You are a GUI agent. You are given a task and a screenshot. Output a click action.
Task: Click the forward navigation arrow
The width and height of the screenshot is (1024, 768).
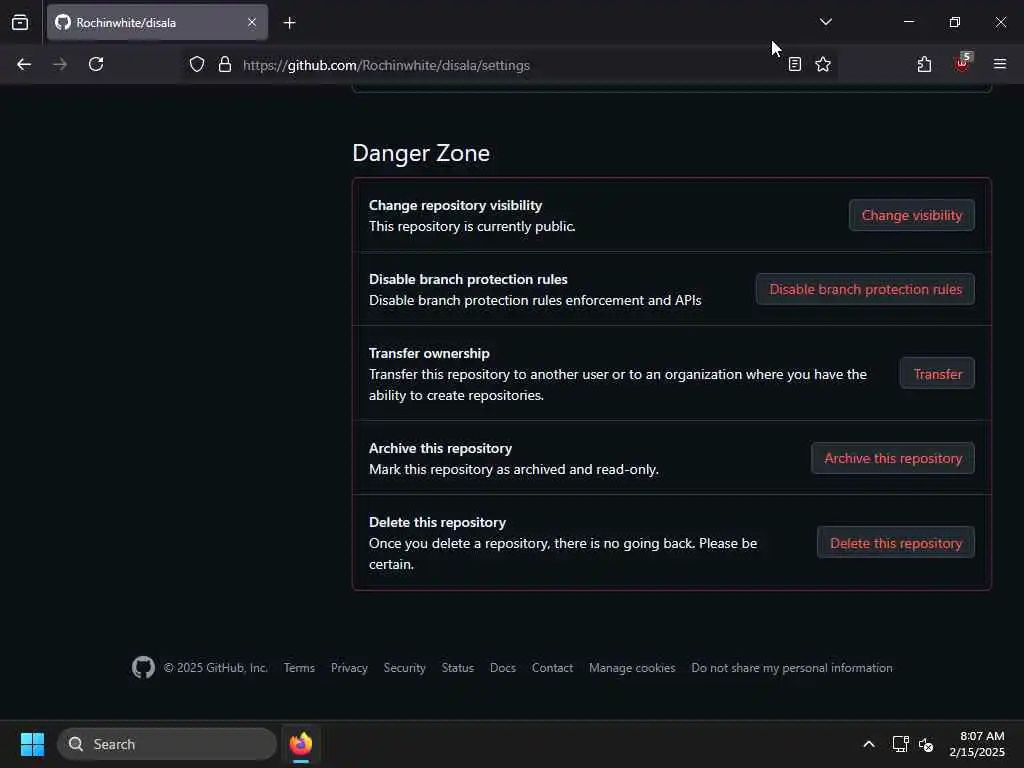tap(60, 65)
